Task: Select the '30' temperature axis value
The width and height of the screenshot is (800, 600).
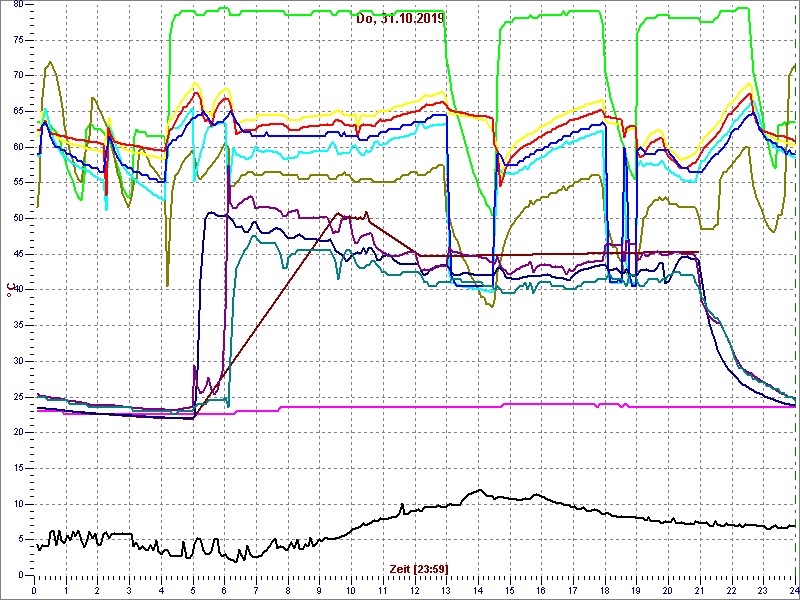Action: (19, 361)
